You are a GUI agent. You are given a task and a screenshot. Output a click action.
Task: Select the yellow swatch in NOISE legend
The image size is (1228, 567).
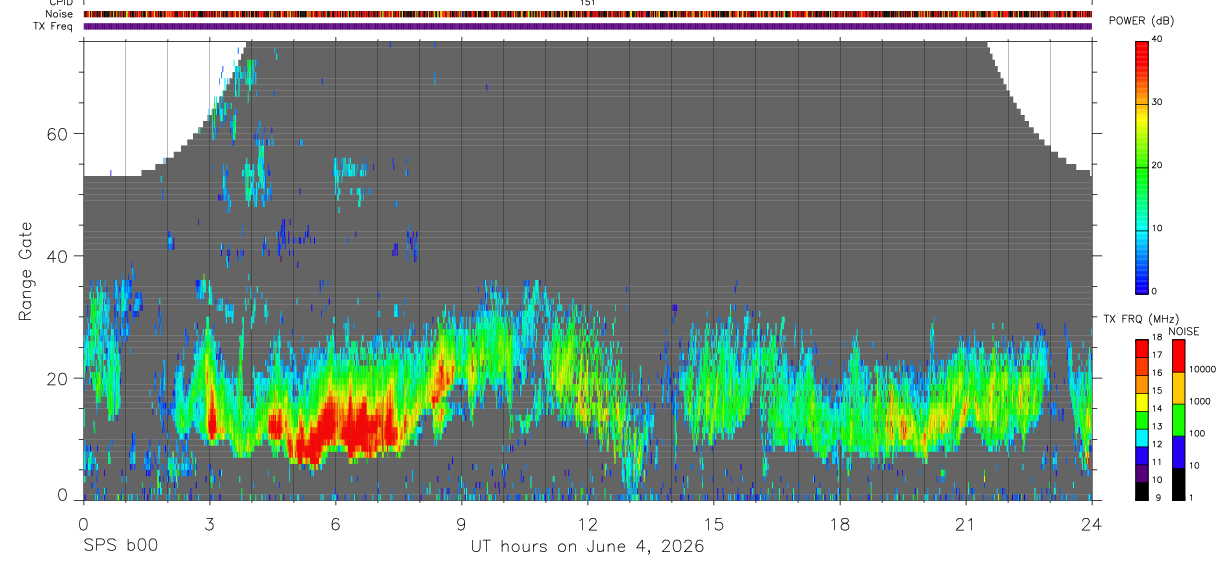(x=1178, y=387)
